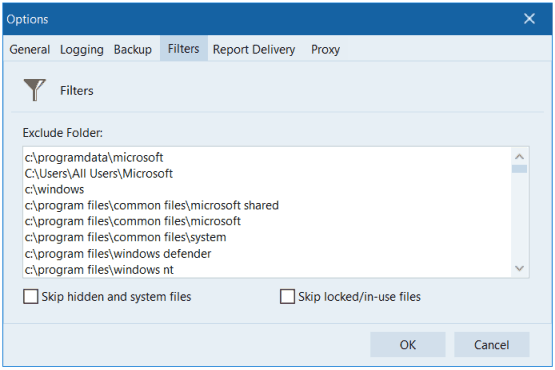The height and width of the screenshot is (370, 555).
Task: Select the Filters tab
Action: point(184,49)
